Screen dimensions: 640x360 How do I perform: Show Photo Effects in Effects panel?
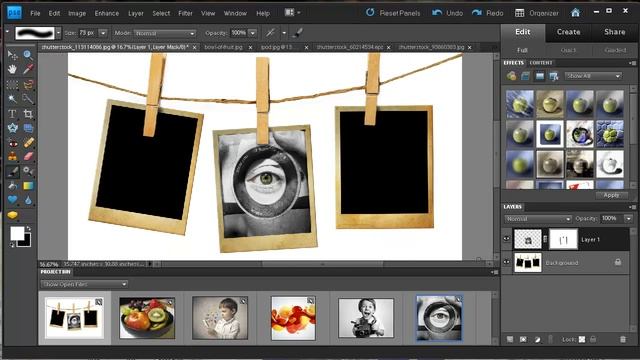coord(540,76)
